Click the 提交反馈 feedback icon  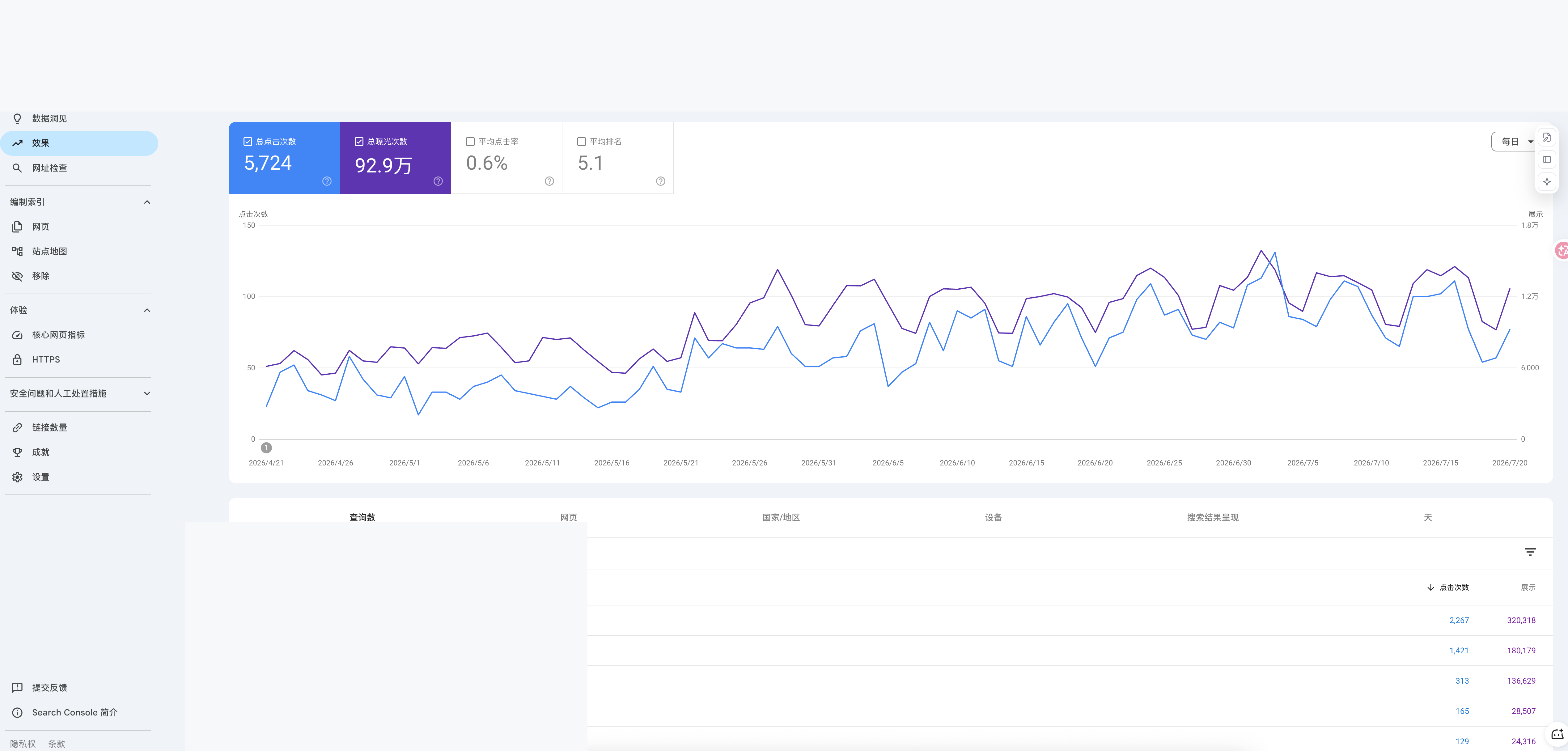tap(17, 688)
